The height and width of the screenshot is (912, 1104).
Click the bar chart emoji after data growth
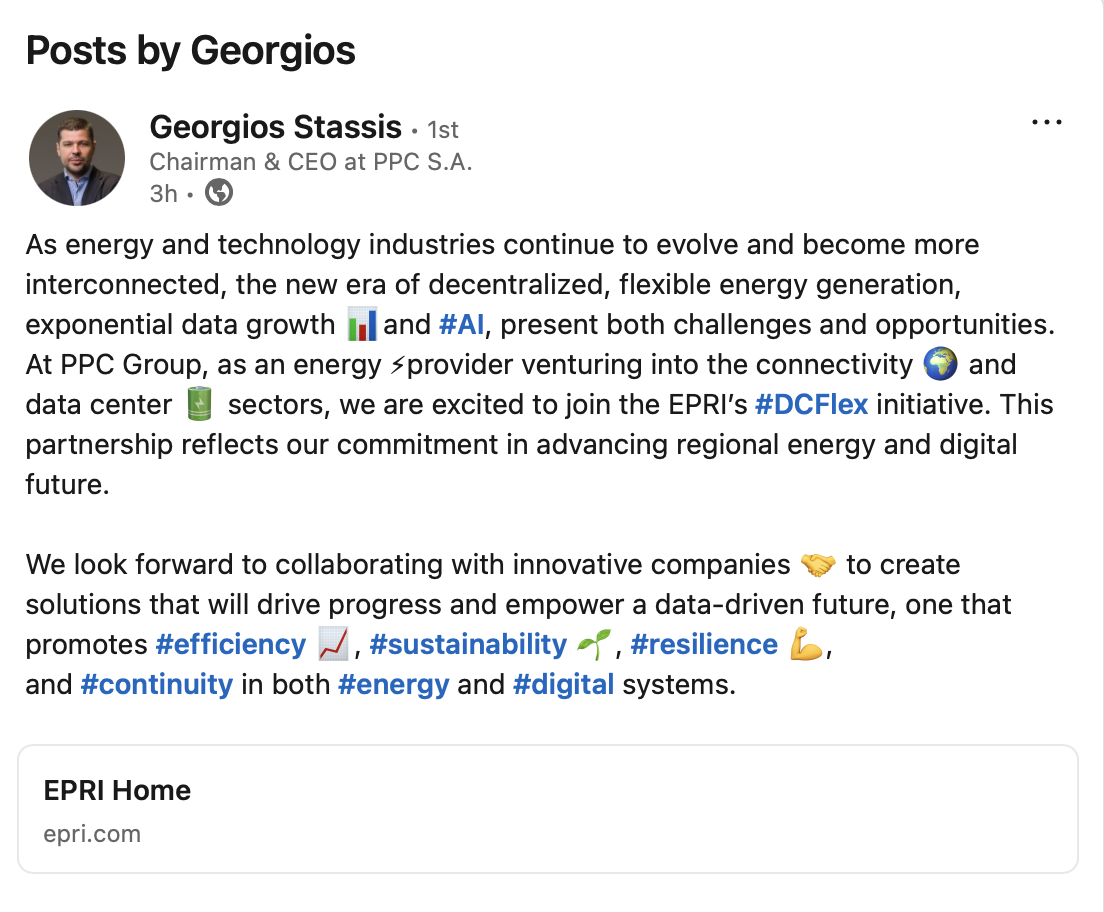[x=362, y=324]
